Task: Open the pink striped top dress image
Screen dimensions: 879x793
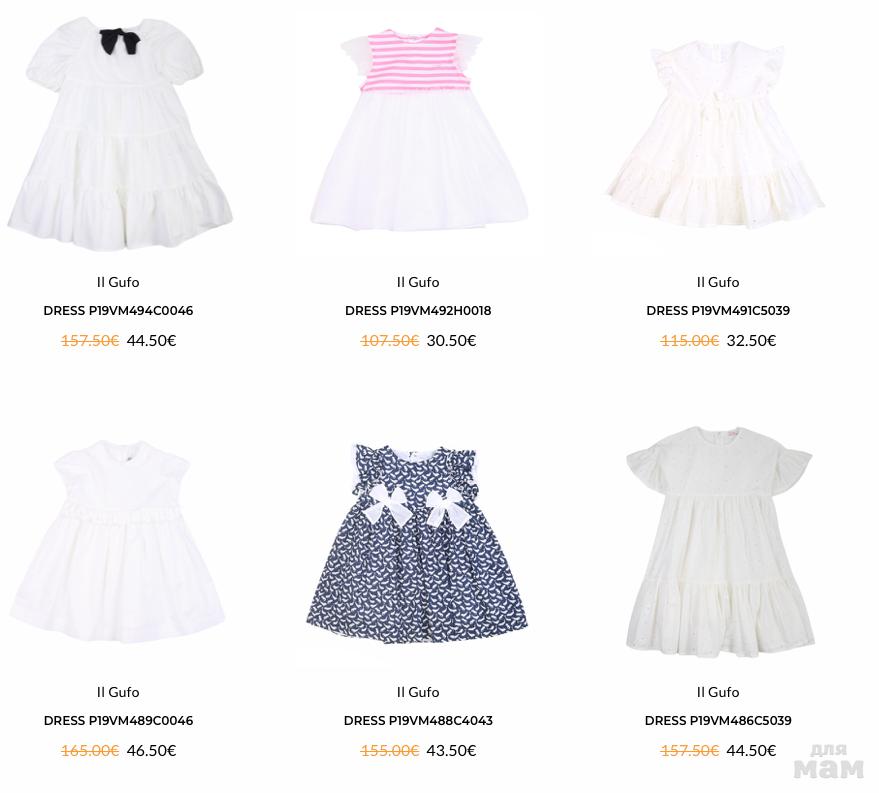Action: click(419, 129)
